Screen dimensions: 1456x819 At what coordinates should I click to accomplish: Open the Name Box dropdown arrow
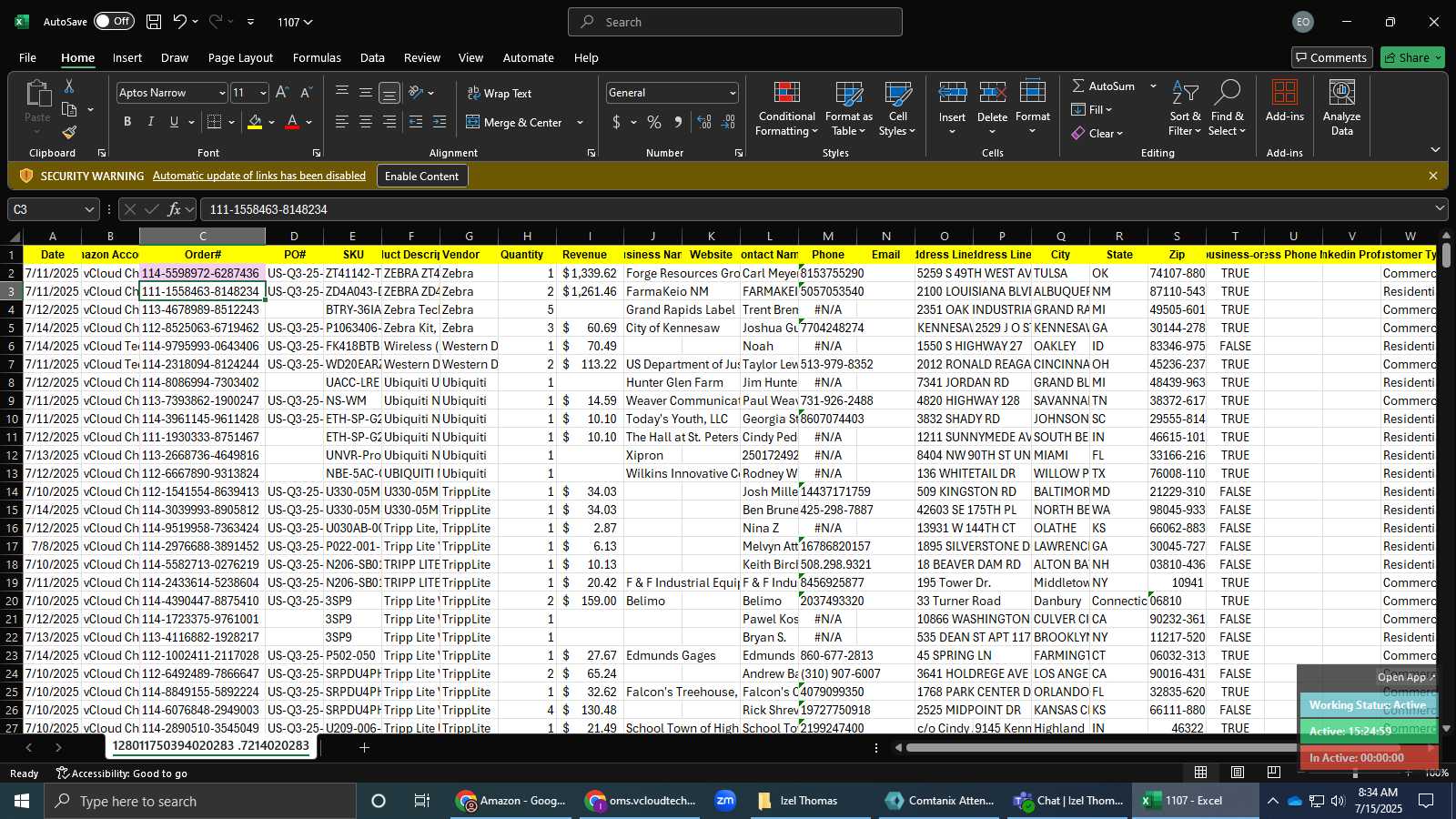tap(89, 209)
